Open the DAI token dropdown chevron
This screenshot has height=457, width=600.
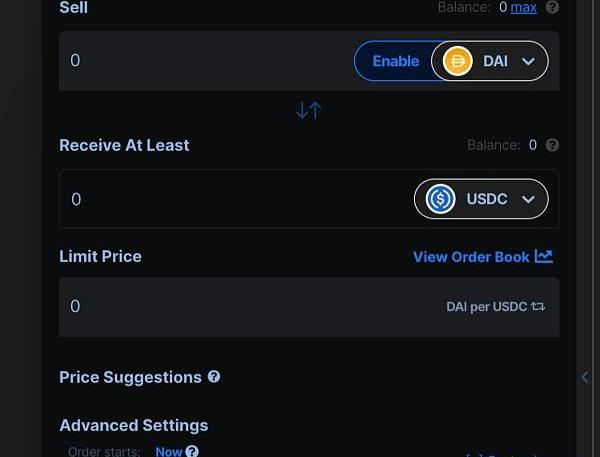[x=529, y=61]
